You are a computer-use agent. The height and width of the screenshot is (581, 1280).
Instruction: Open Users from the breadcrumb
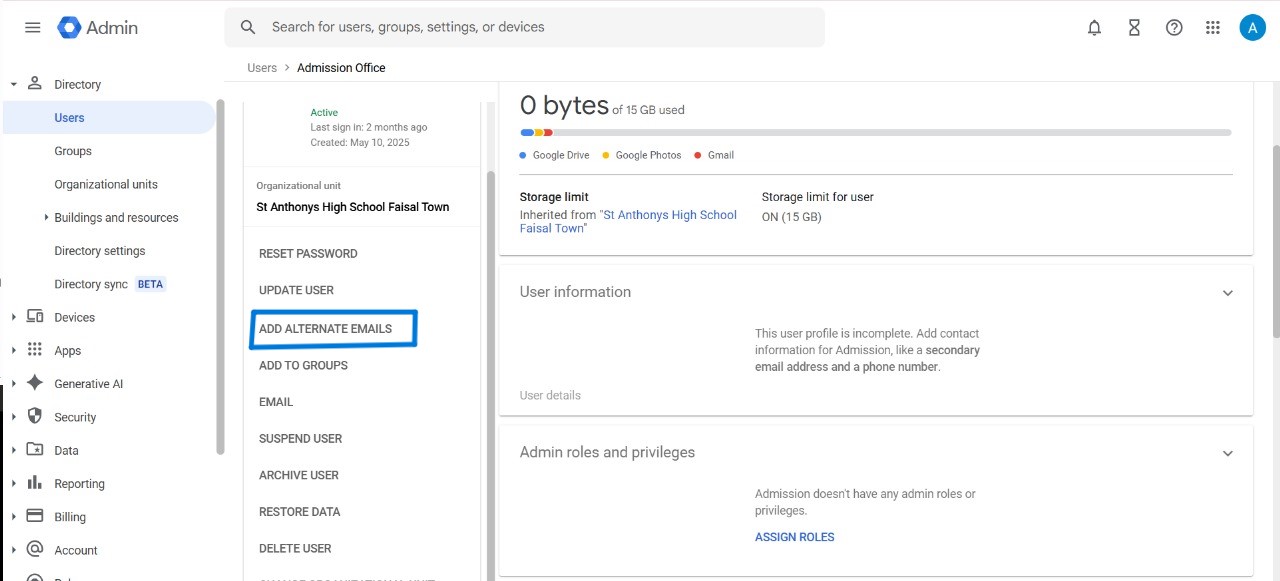click(x=261, y=67)
